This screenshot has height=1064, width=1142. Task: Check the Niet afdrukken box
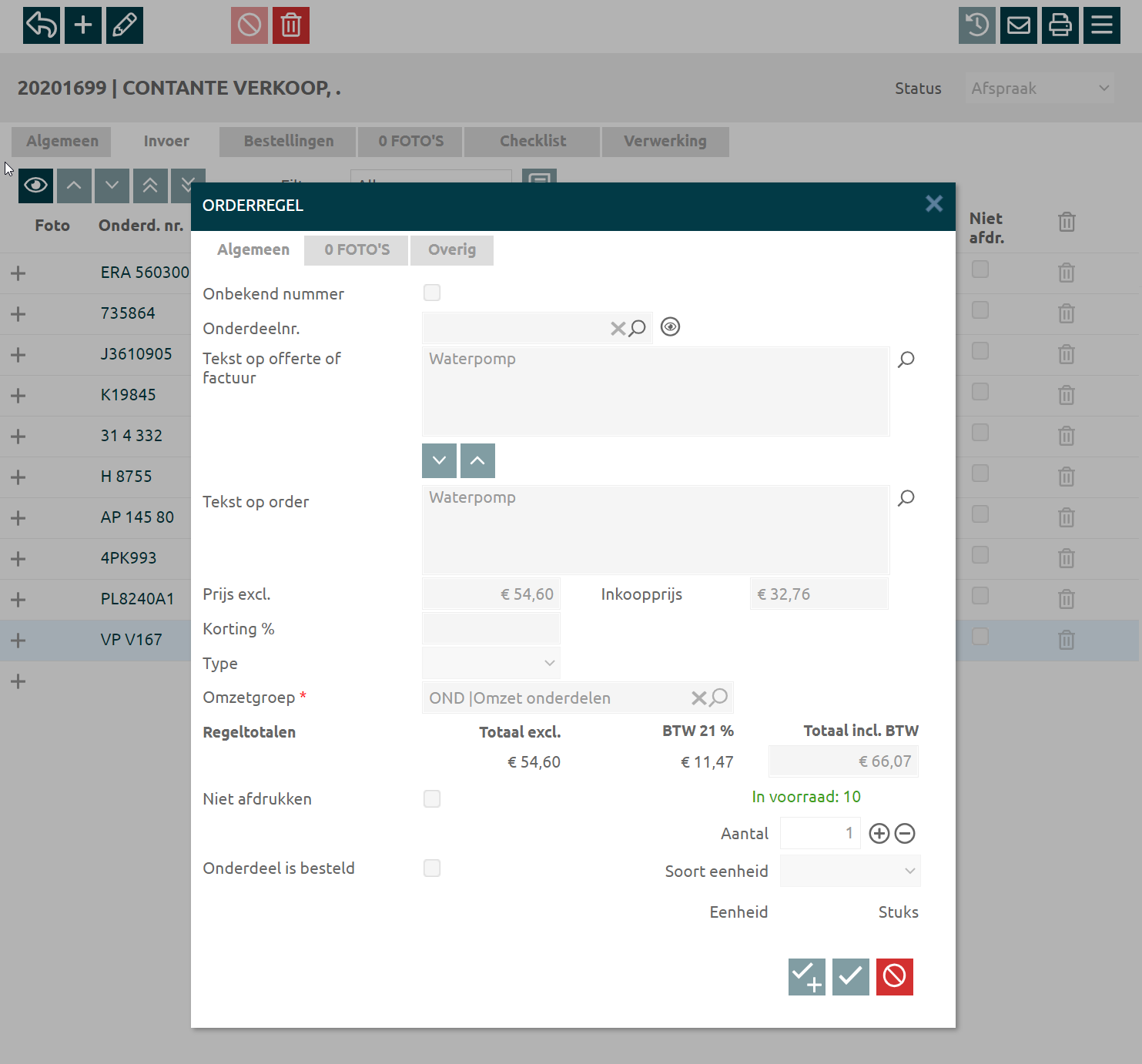click(x=432, y=798)
